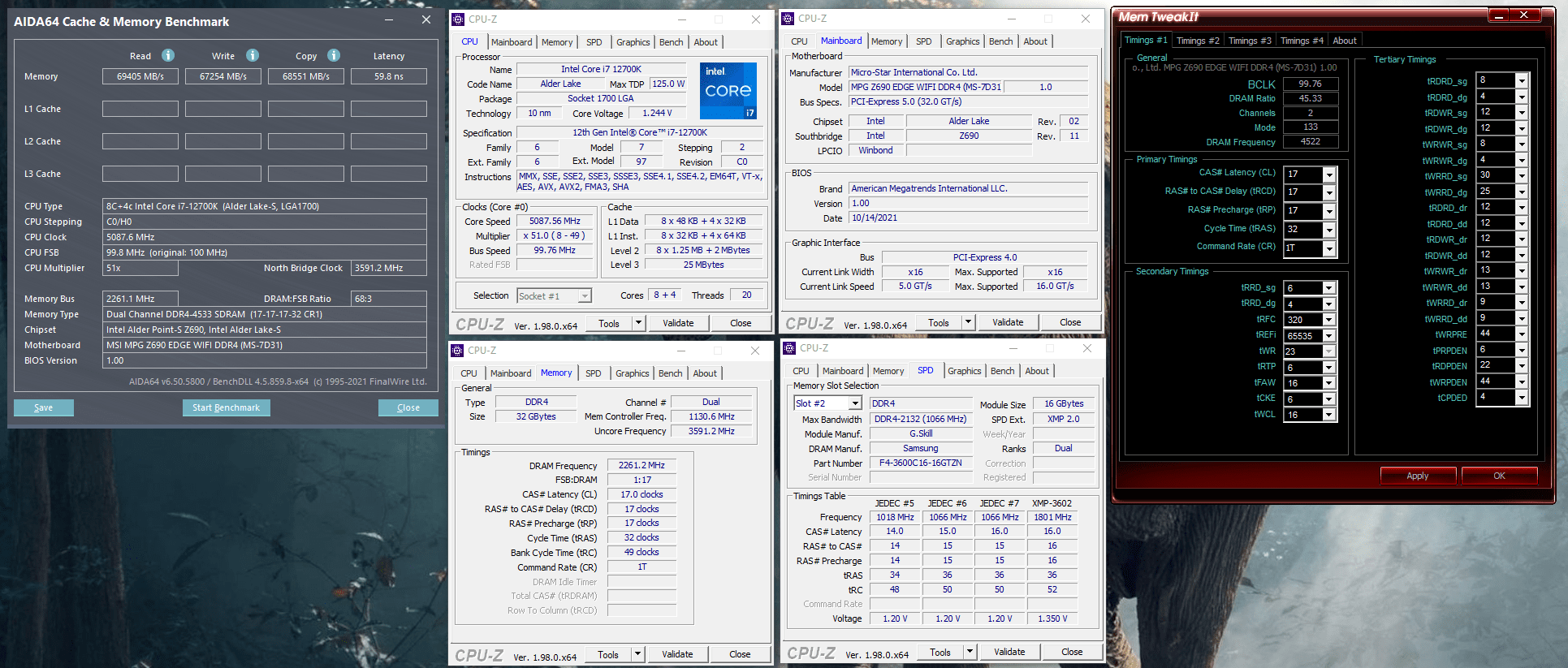Click CPU-Z app icon in CPU tab window
Viewport: 1568px width, 668px height.
coord(458,19)
